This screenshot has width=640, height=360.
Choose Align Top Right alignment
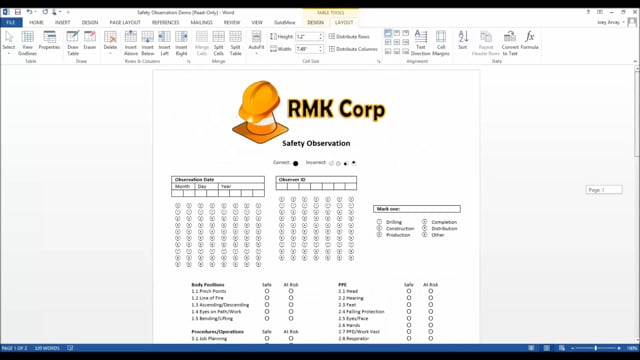[x=406, y=33]
